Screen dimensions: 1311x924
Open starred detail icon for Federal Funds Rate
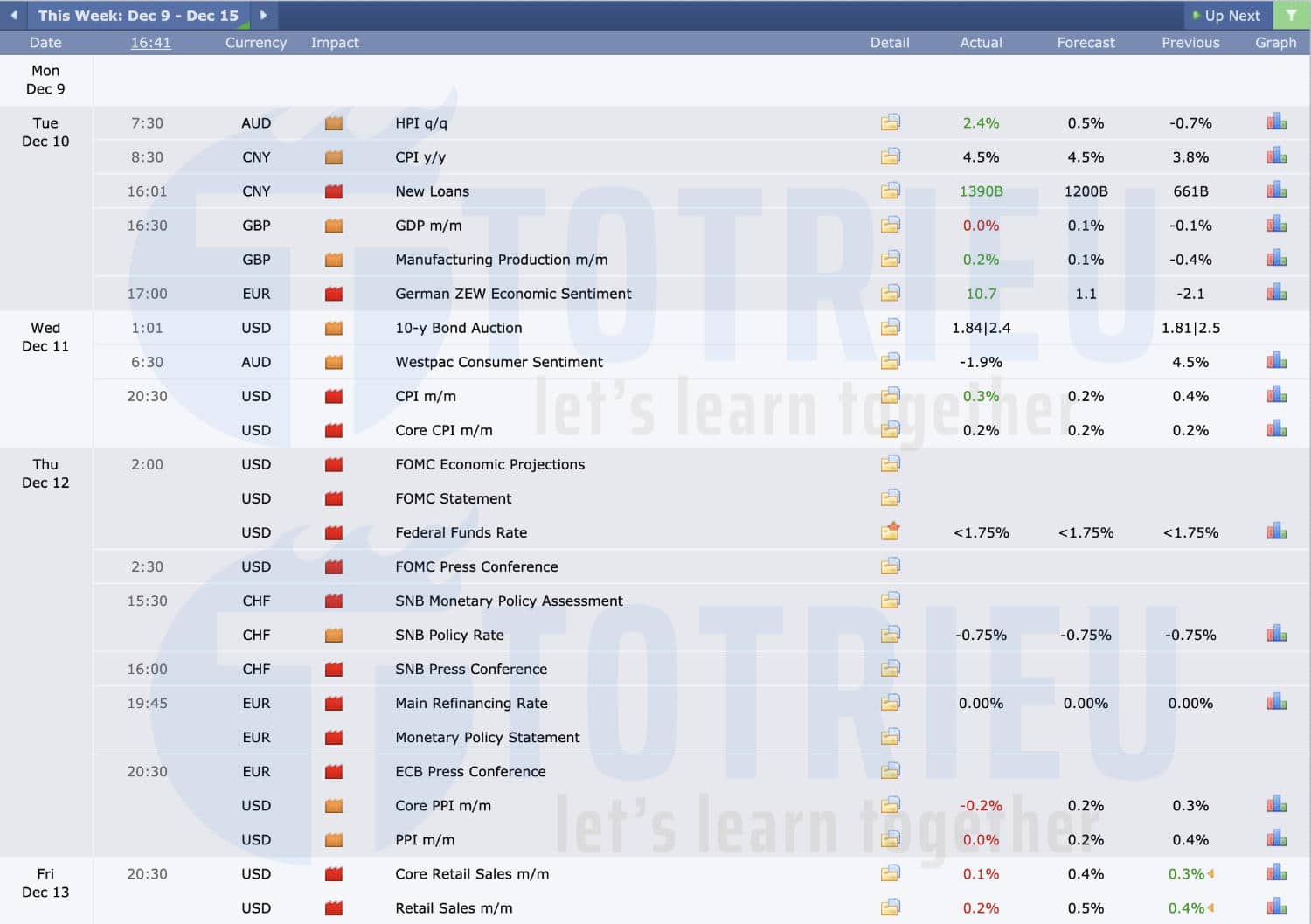[890, 531]
